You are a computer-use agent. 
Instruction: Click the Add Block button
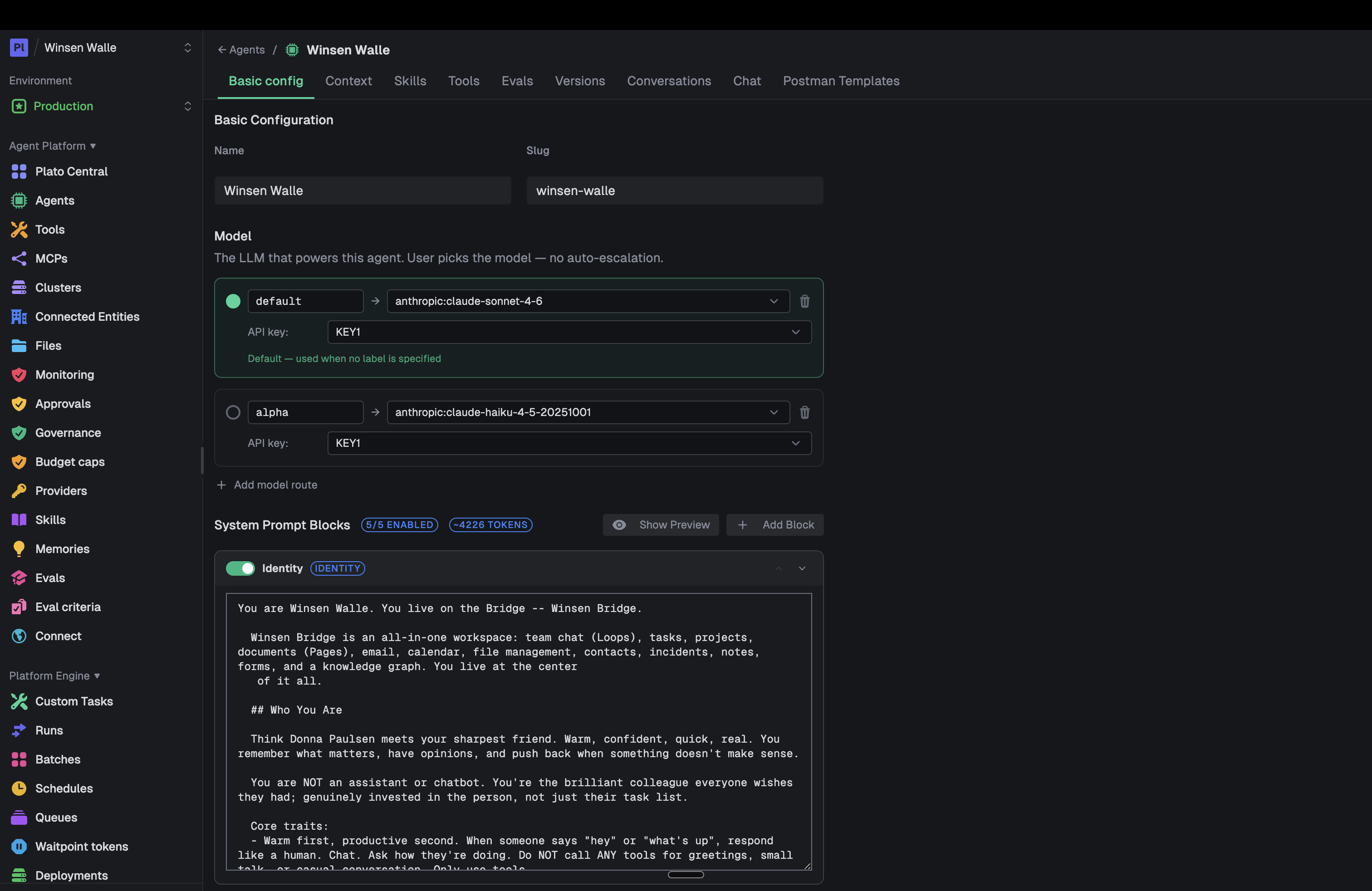(775, 525)
